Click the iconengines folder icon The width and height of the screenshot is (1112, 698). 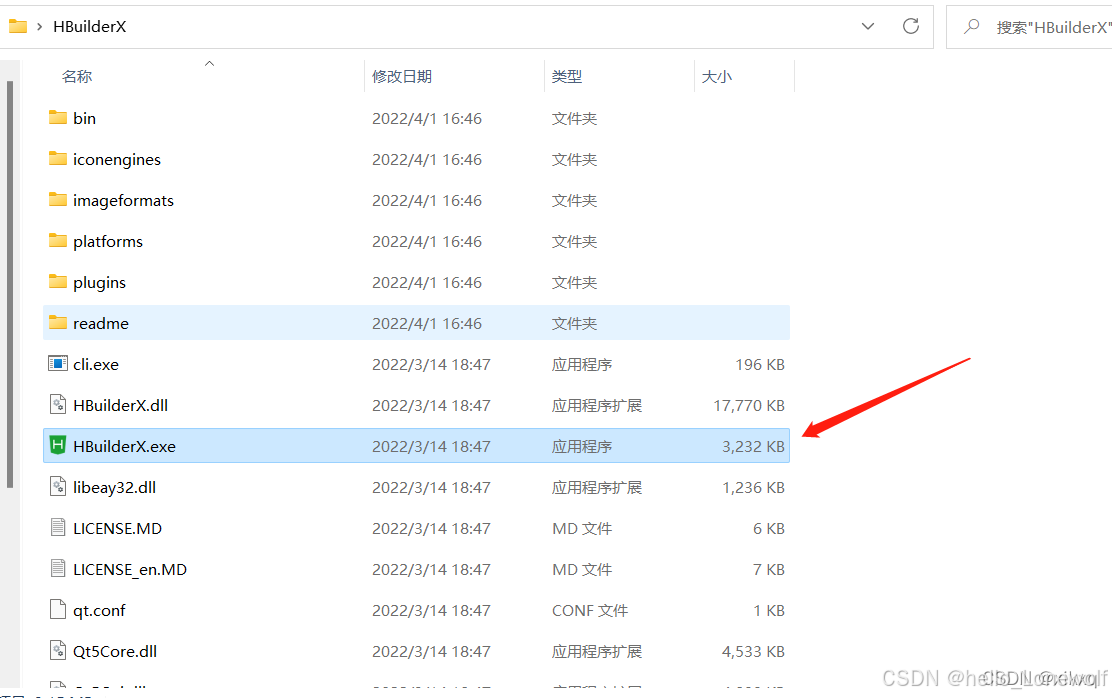(57, 159)
